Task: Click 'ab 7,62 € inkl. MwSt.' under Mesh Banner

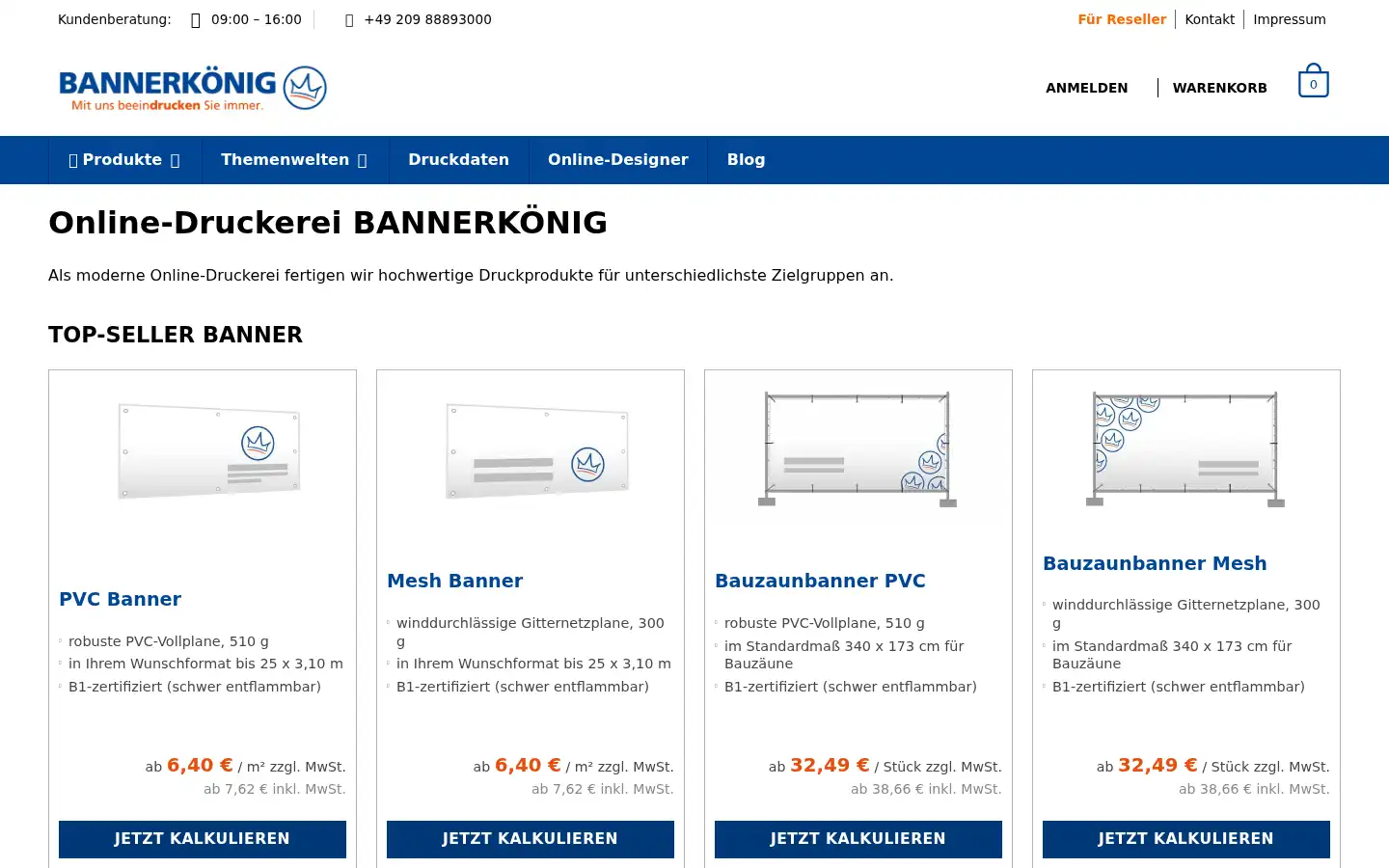Action: tap(603, 789)
